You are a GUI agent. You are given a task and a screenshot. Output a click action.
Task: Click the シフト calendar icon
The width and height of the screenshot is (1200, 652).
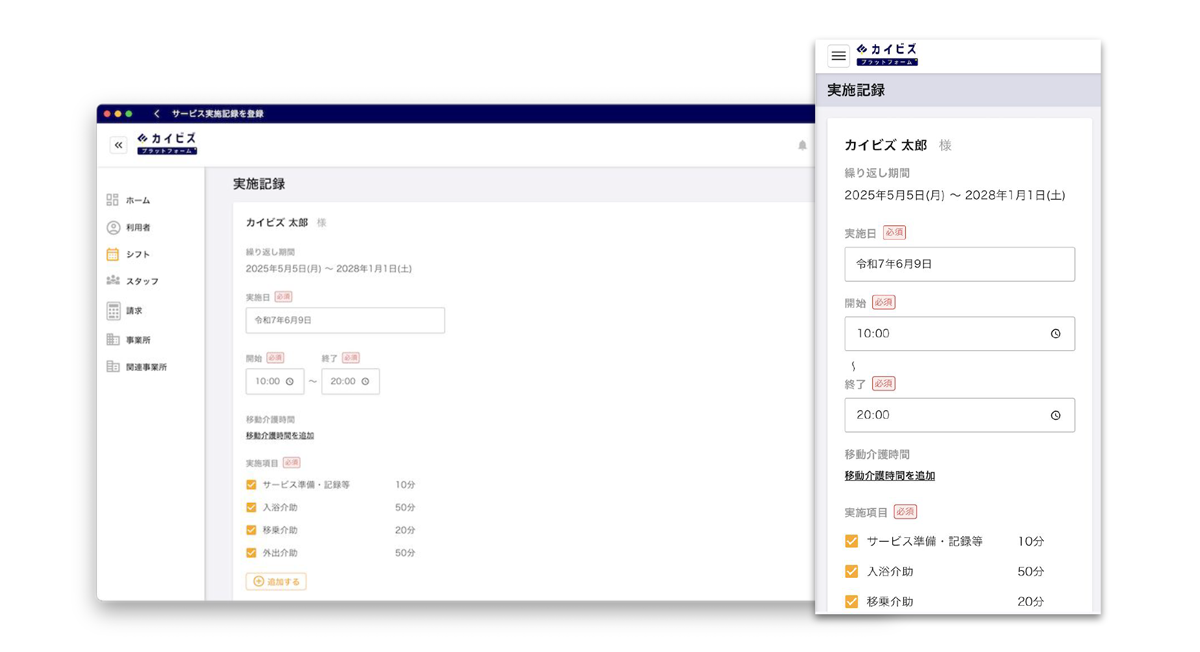pyautogui.click(x=113, y=254)
